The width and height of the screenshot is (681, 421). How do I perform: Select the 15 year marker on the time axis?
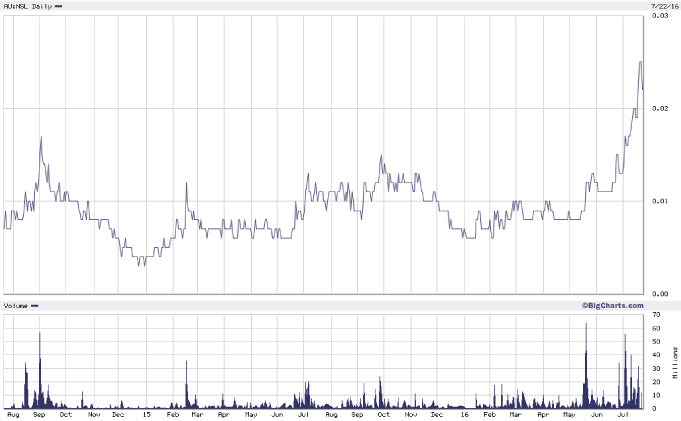(147, 413)
